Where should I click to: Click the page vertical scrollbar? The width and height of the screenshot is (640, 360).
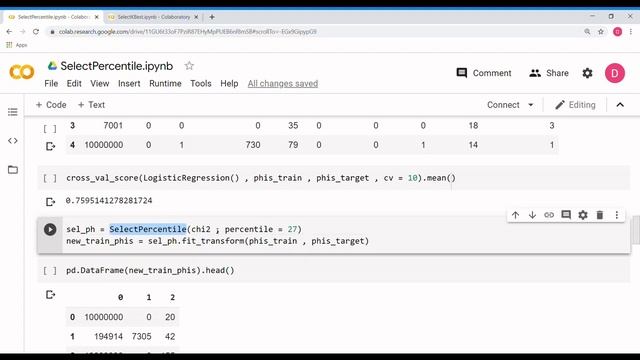(x=636, y=229)
